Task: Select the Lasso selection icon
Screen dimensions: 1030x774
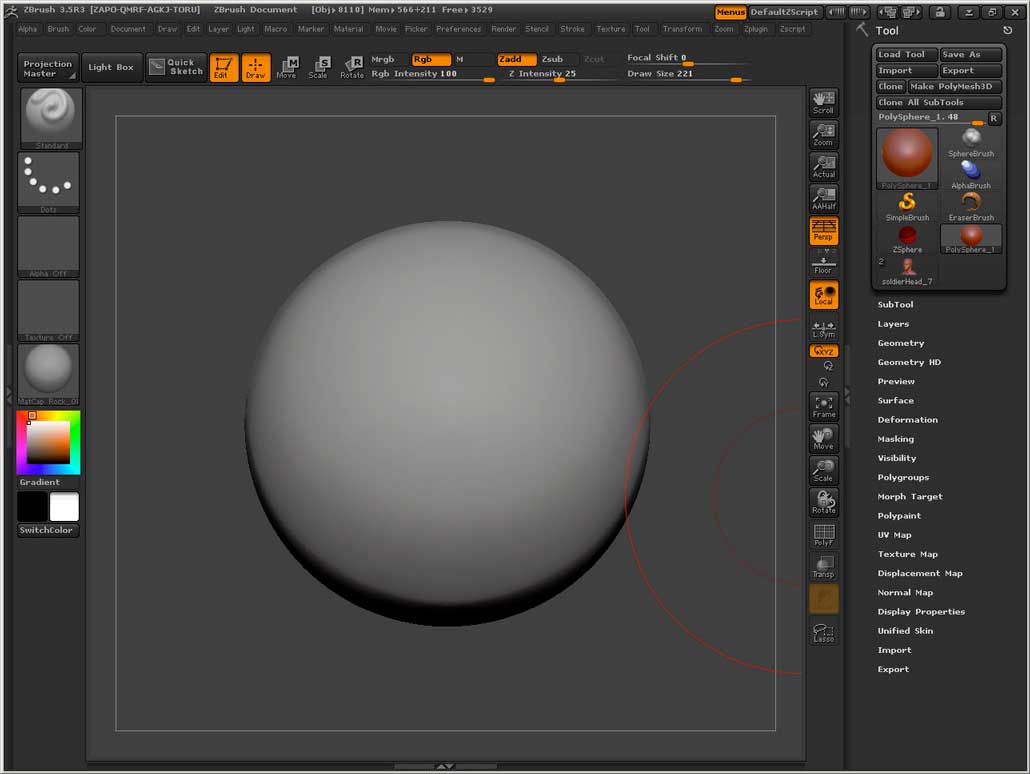Action: [823, 632]
